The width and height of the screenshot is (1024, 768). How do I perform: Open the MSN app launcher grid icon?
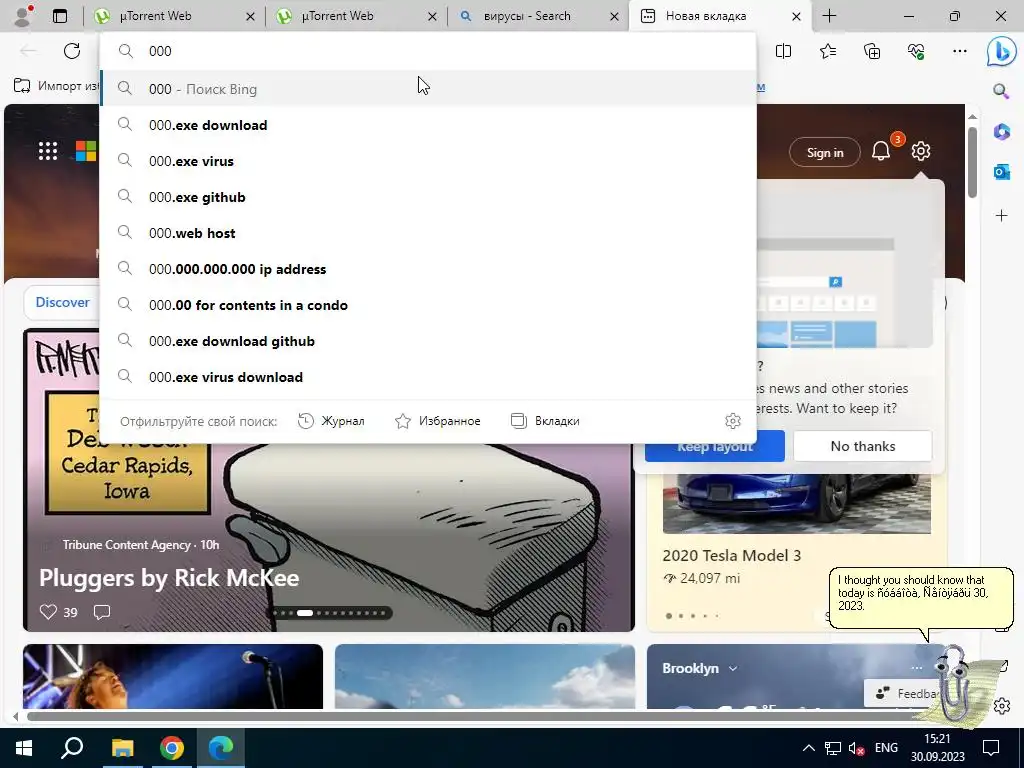[x=48, y=151]
